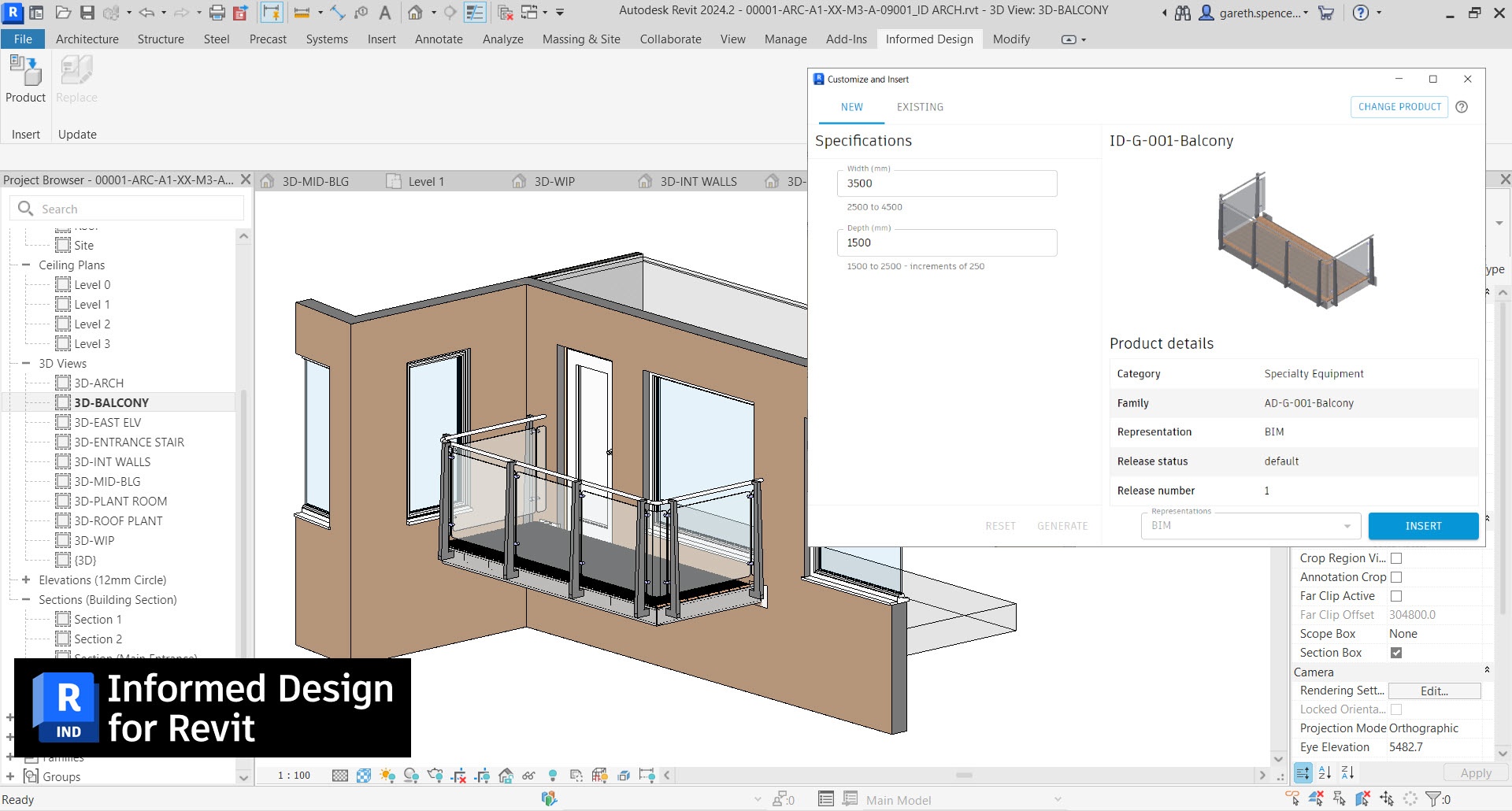Toggle Sun Path in view control bar

point(387,776)
